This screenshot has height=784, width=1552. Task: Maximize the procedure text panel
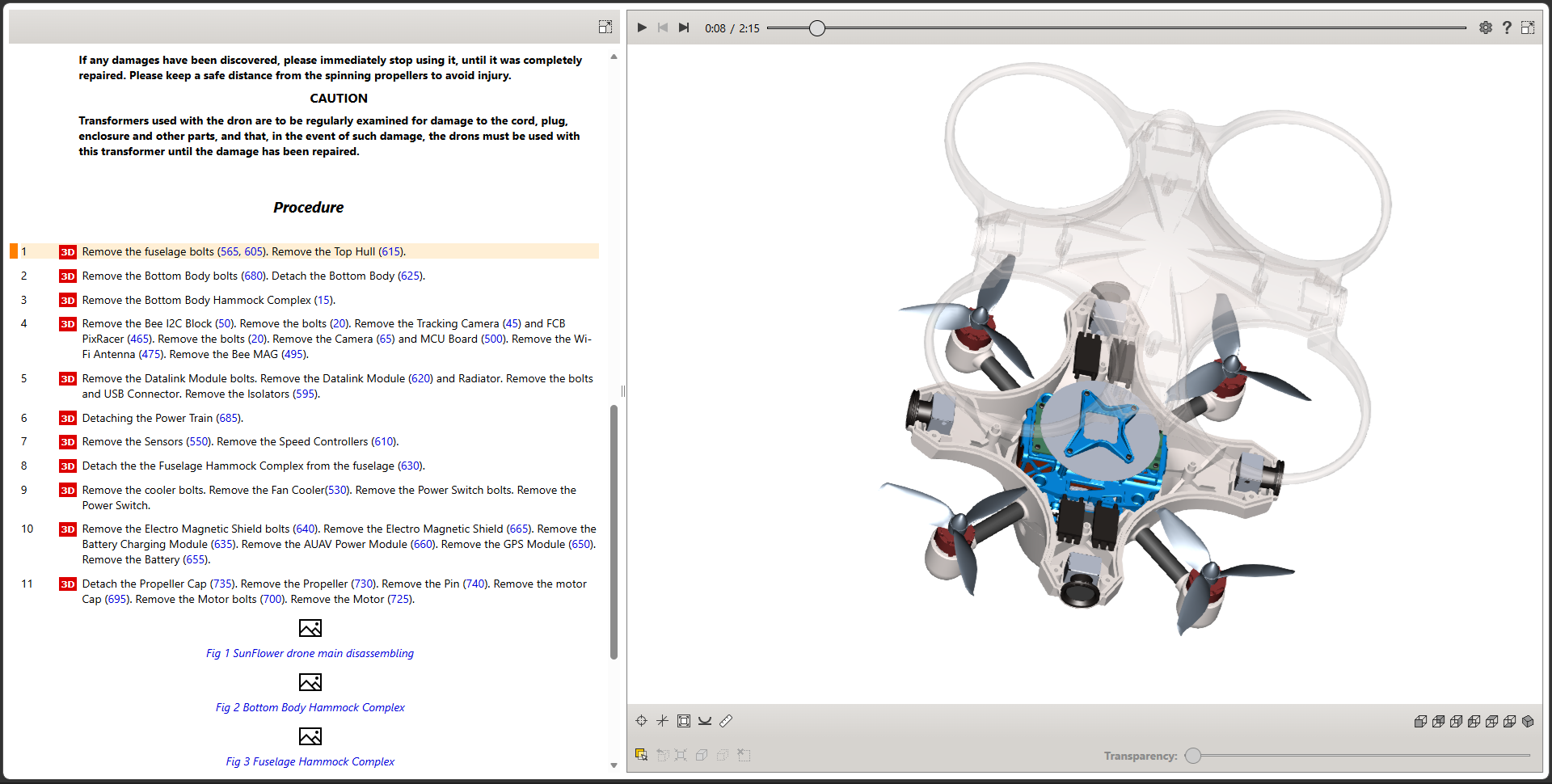(x=605, y=27)
